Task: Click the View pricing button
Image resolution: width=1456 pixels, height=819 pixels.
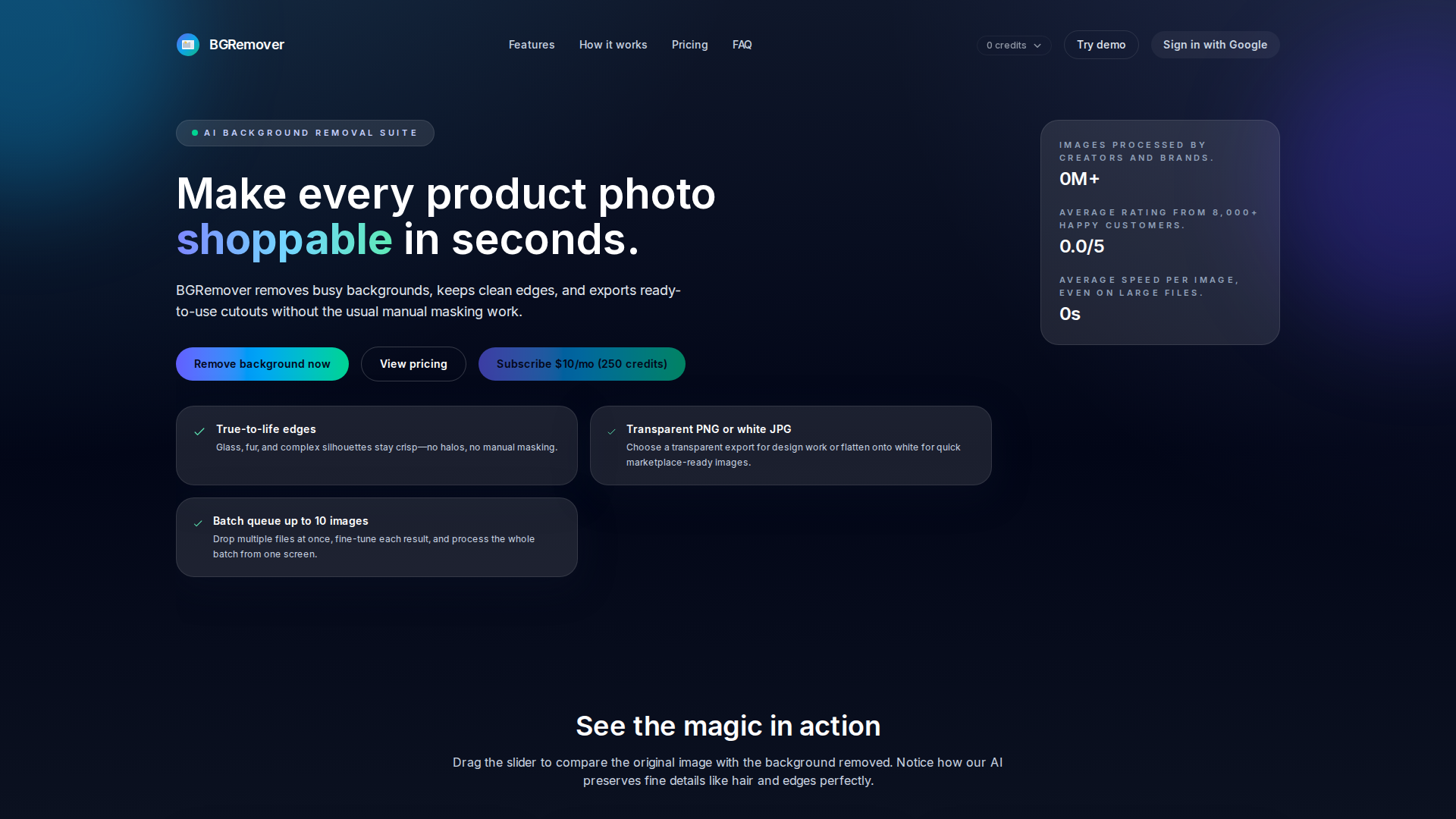Action: (413, 364)
